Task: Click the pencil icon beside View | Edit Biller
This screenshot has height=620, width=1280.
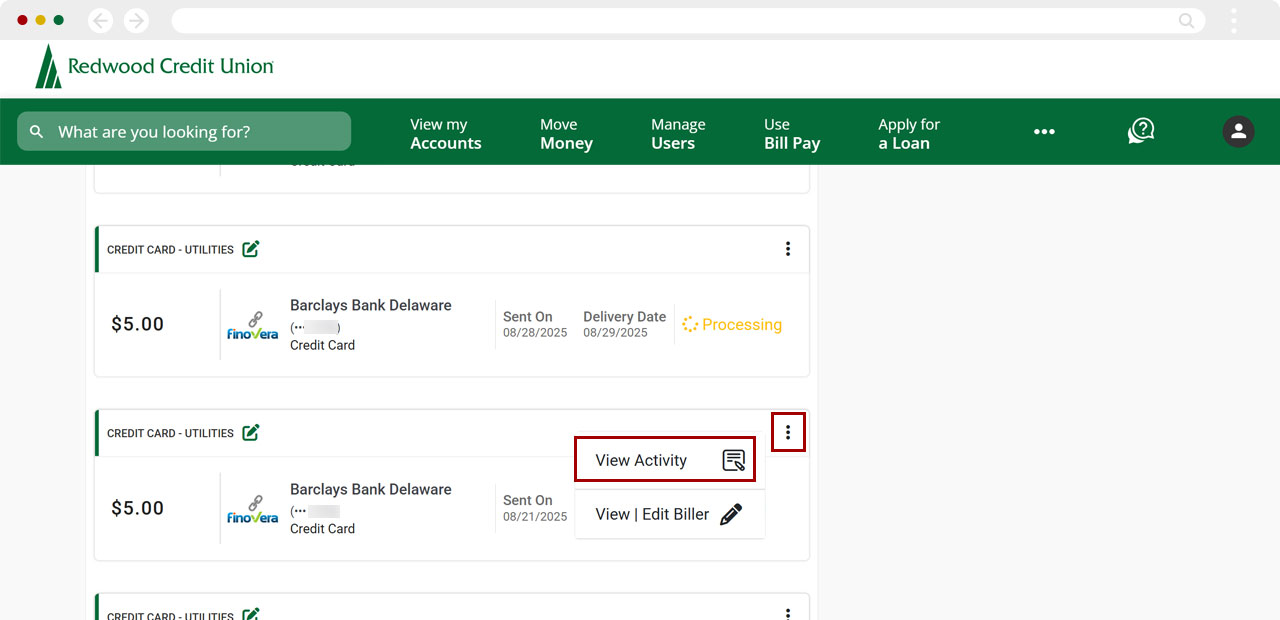Action: click(733, 513)
